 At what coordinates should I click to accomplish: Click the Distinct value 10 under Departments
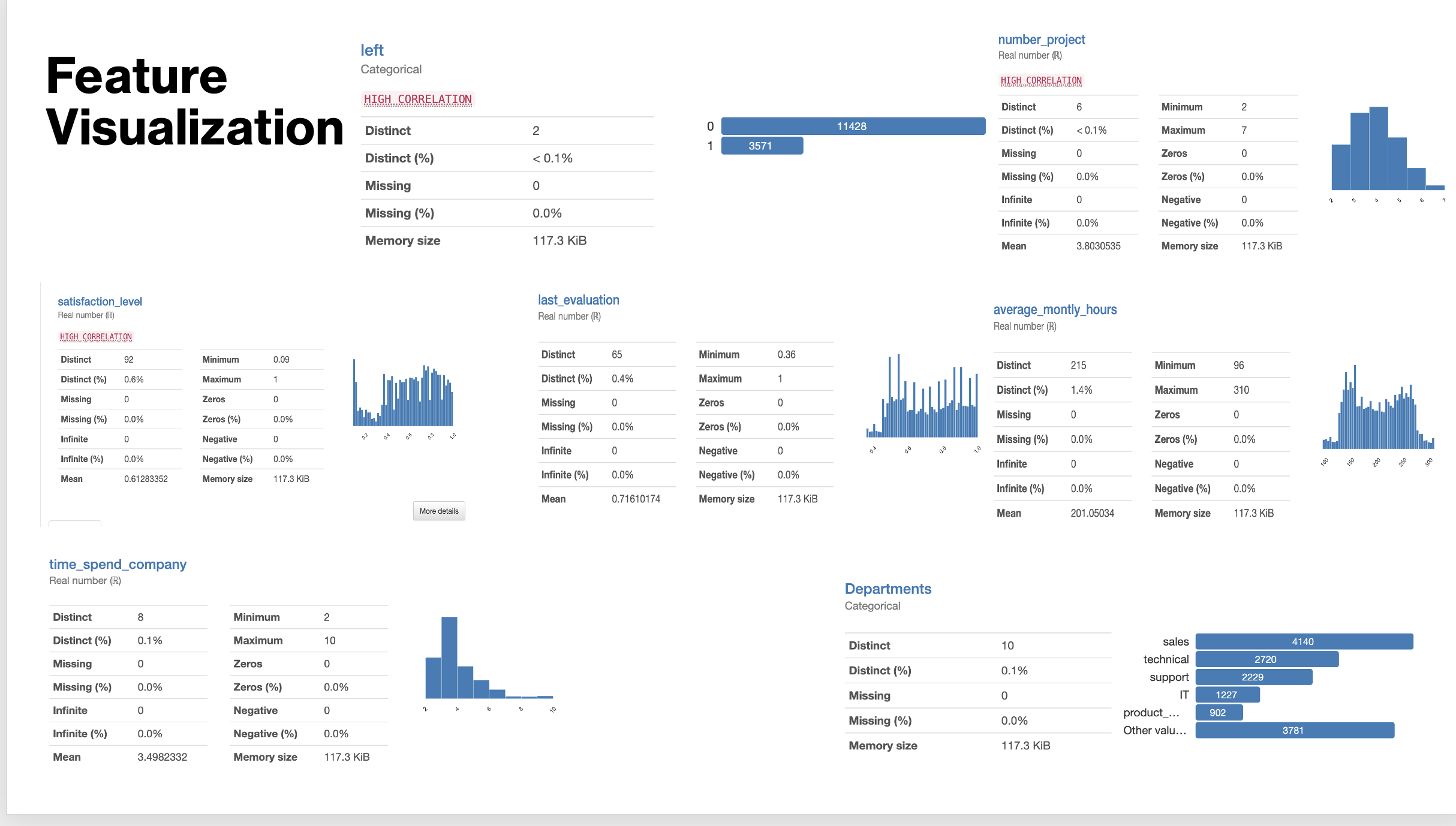(1007, 646)
